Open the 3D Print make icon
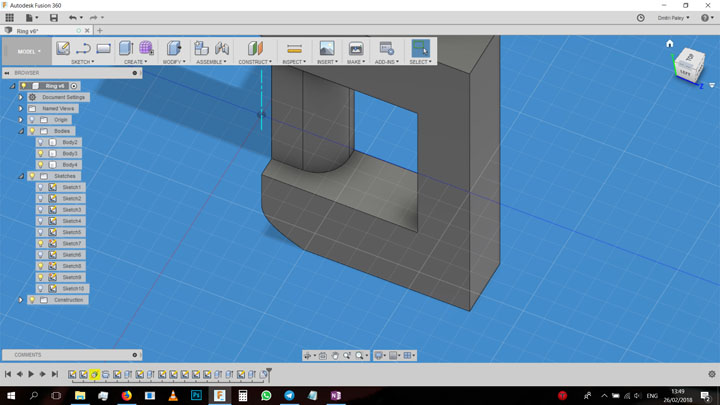The image size is (720, 405). click(x=356, y=48)
